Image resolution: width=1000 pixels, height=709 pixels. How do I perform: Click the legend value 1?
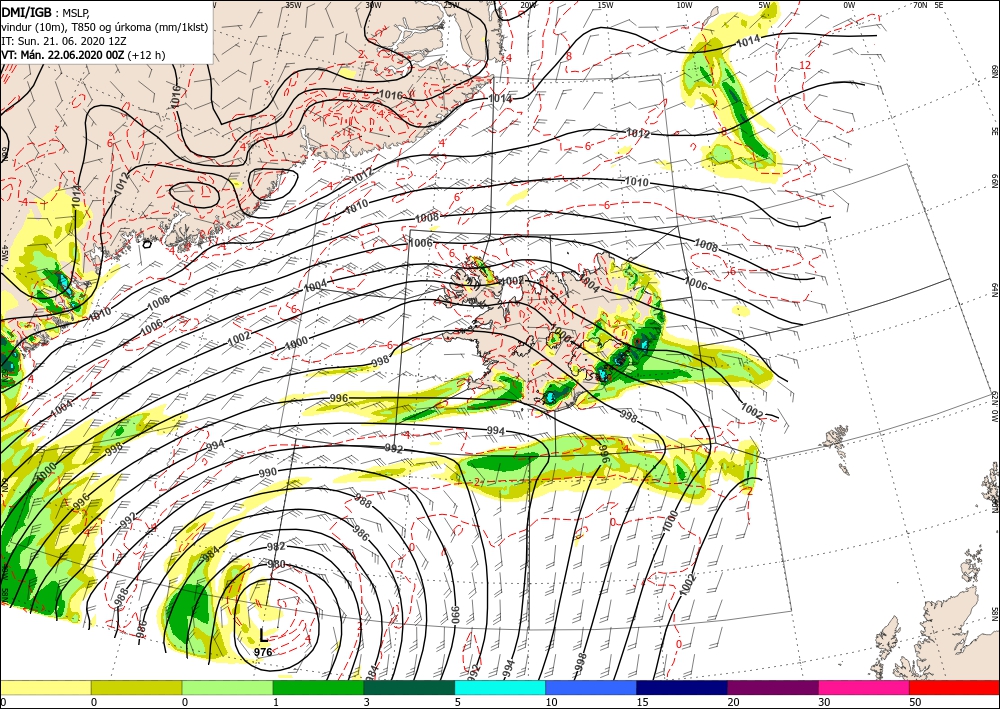point(276,702)
